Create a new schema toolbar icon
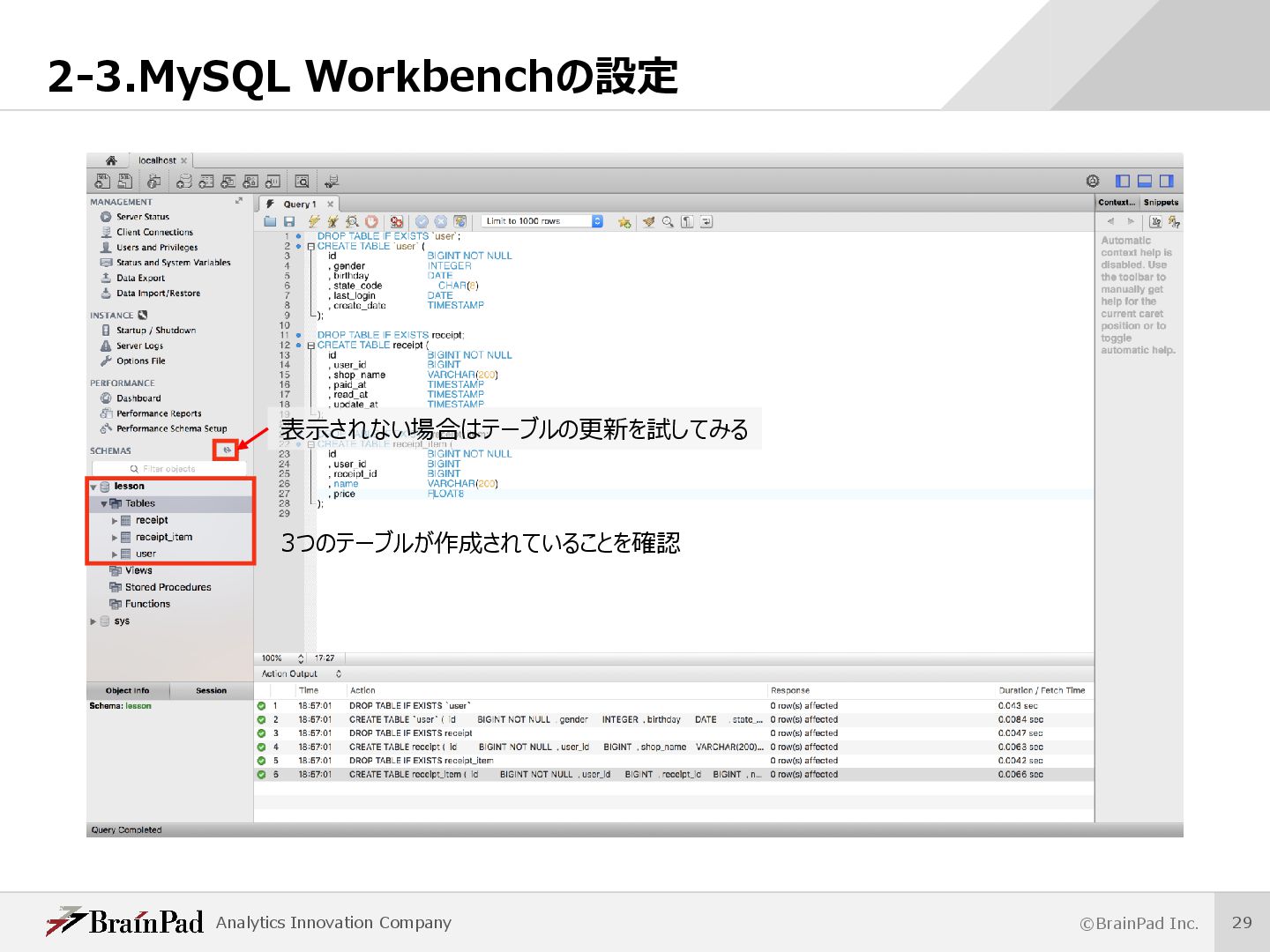Viewport: 1270px width, 952px height. tap(184, 182)
